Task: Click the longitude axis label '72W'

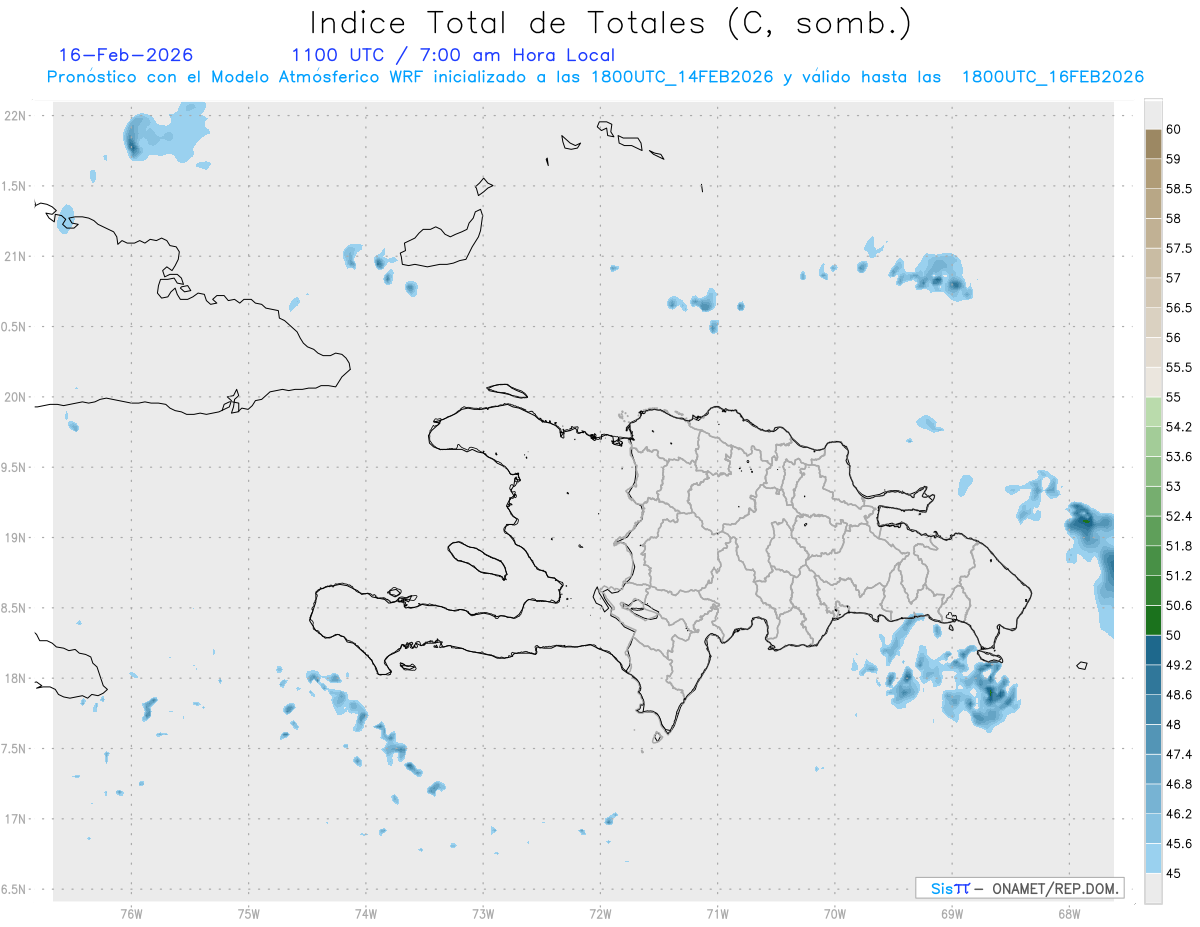Action: (x=600, y=914)
